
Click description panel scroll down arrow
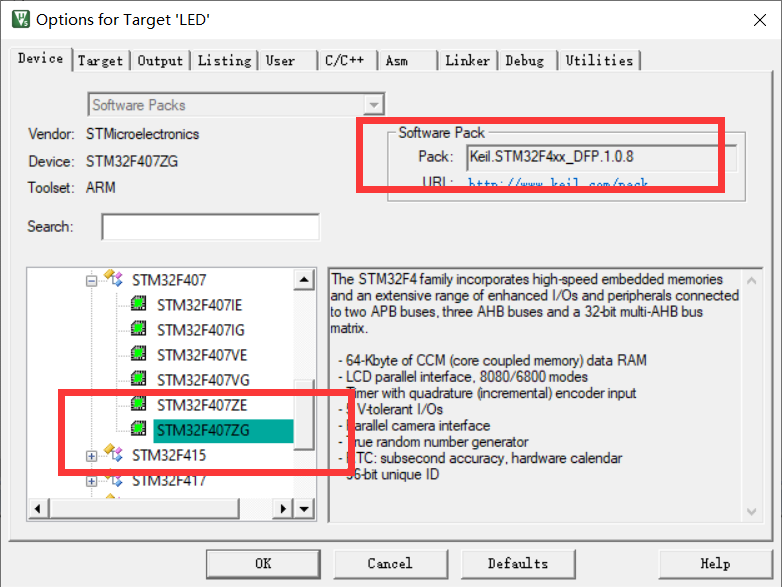(x=752, y=512)
